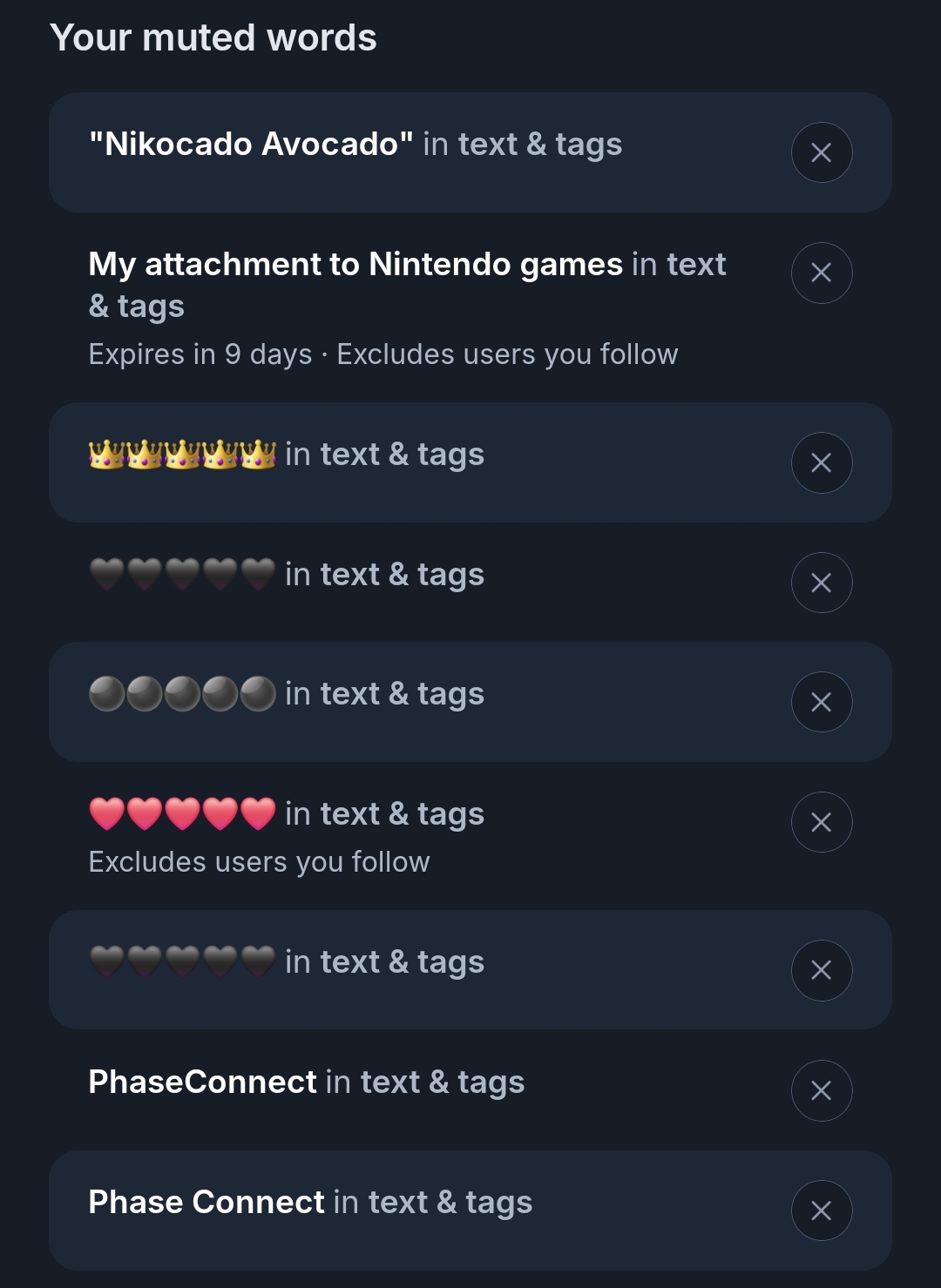Select the two-word "Phase Connect" entry text
941x1288 pixels.
tap(206, 1203)
